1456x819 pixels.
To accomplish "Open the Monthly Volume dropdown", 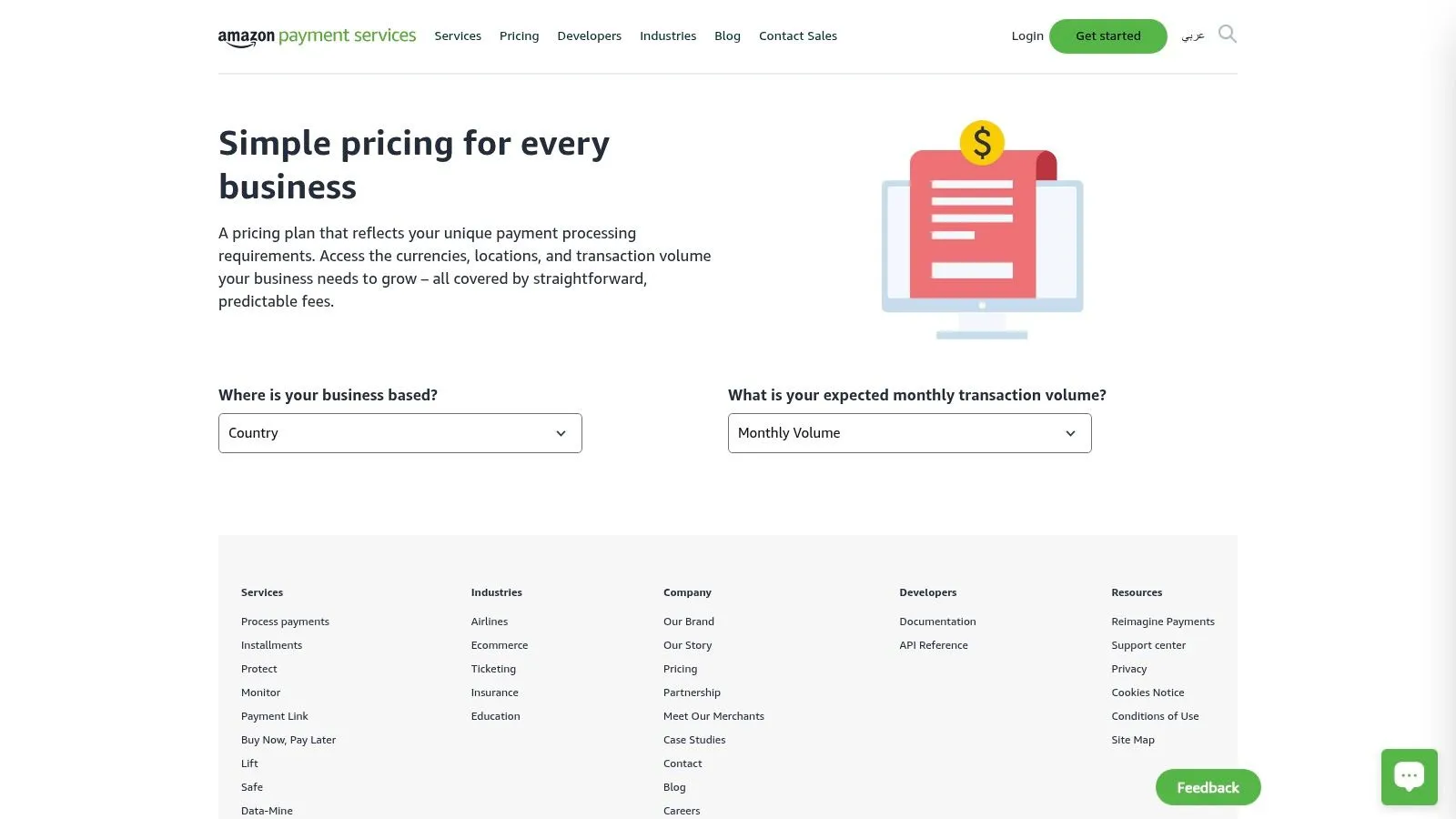I will [x=909, y=432].
